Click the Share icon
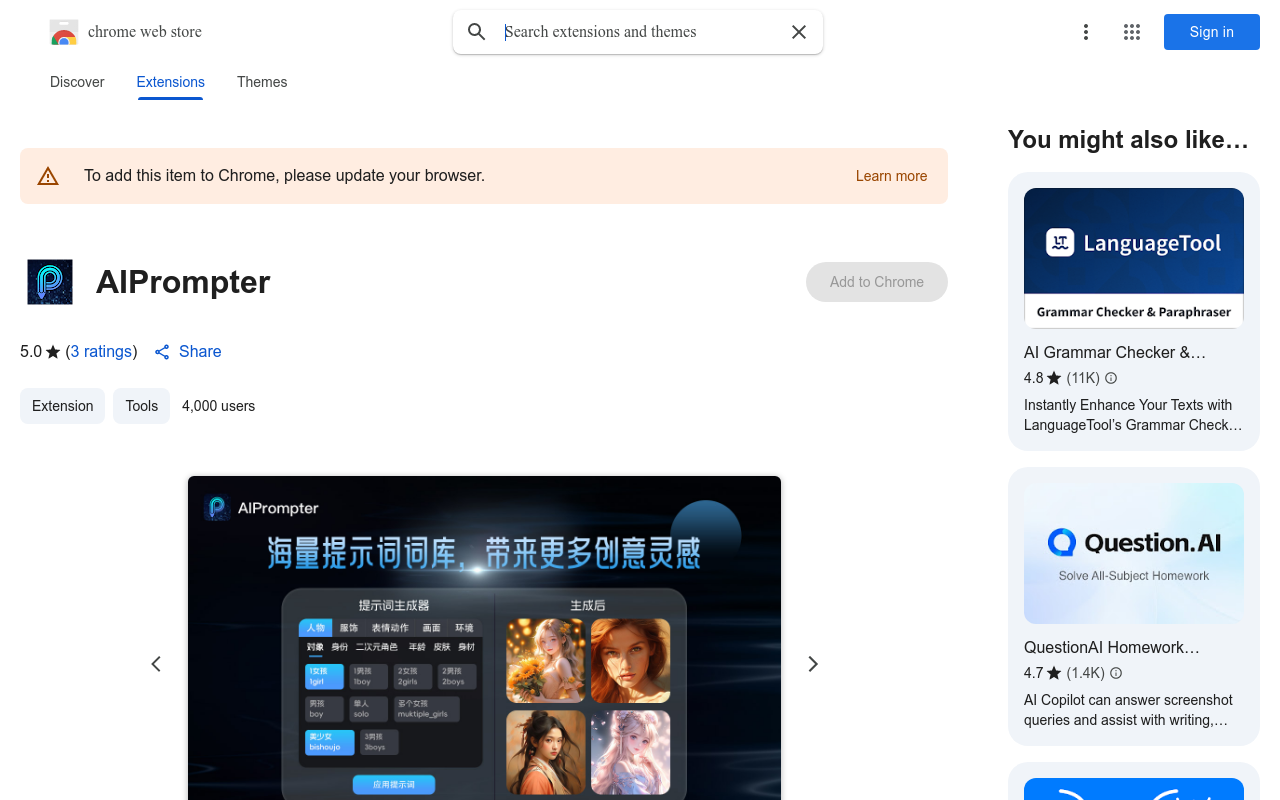Image resolution: width=1280 pixels, height=800 pixels. tap(162, 352)
